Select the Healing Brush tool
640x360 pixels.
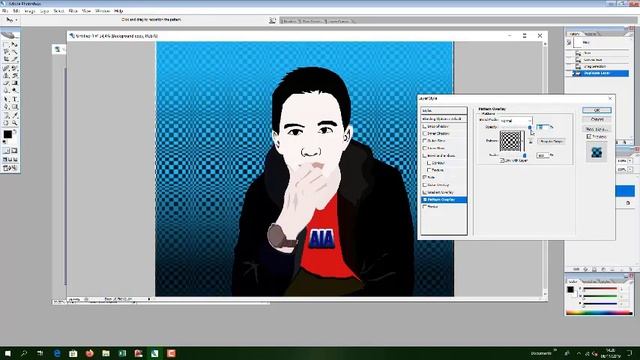(x=6, y=68)
